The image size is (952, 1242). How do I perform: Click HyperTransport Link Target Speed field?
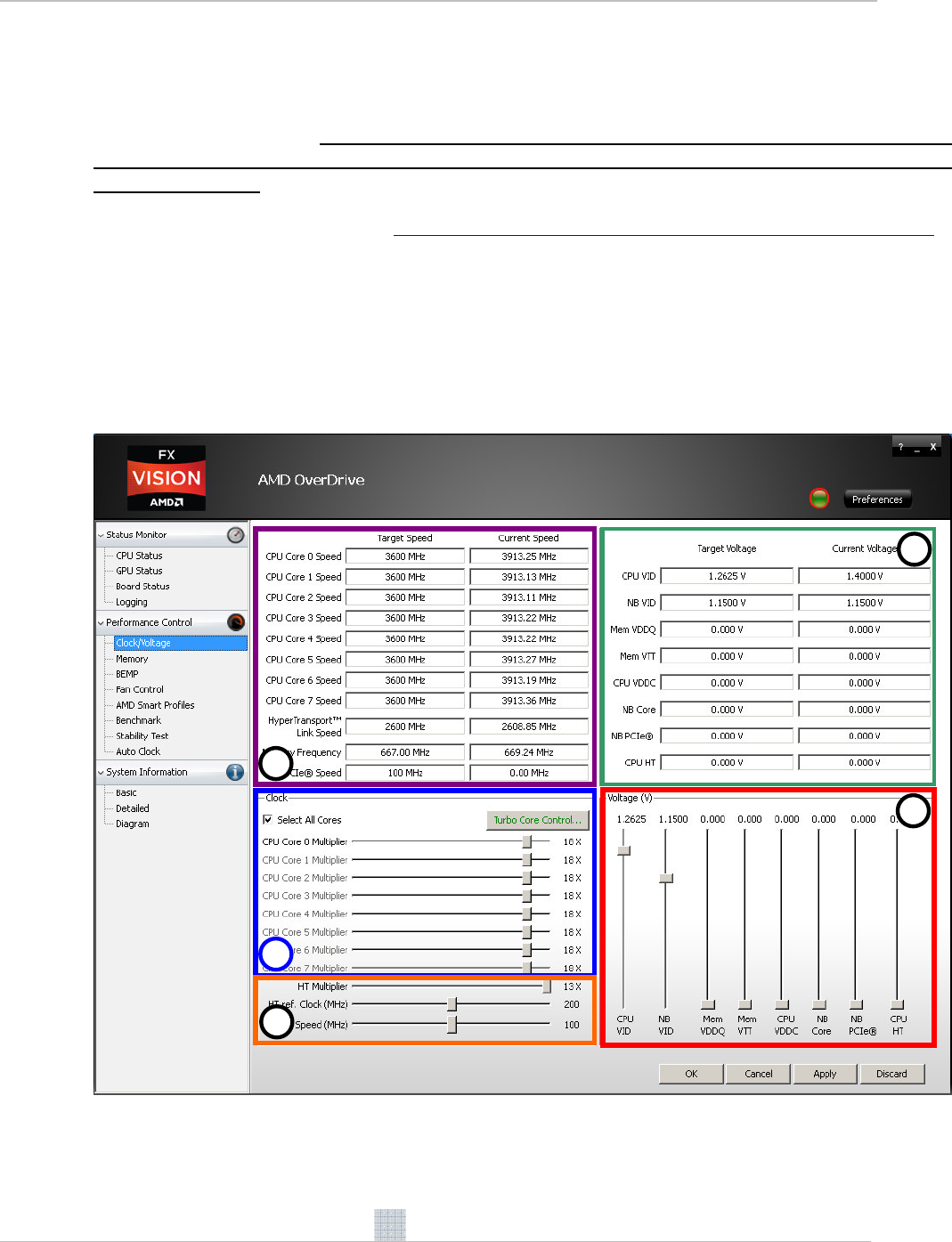click(x=405, y=727)
